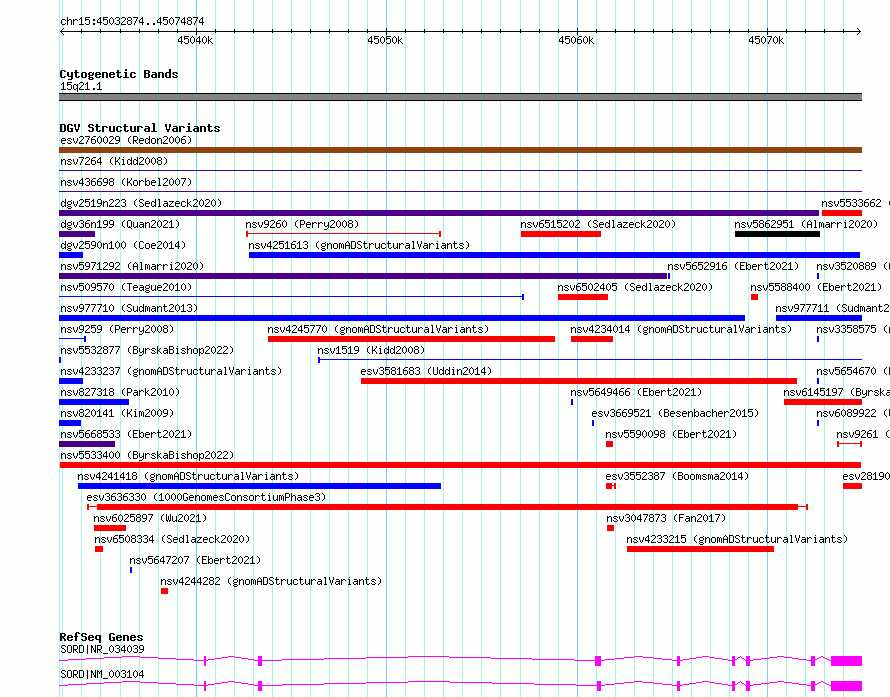Click nsv820141 (Kim2009) label
The height and width of the screenshot is (697, 890).
click(x=117, y=413)
